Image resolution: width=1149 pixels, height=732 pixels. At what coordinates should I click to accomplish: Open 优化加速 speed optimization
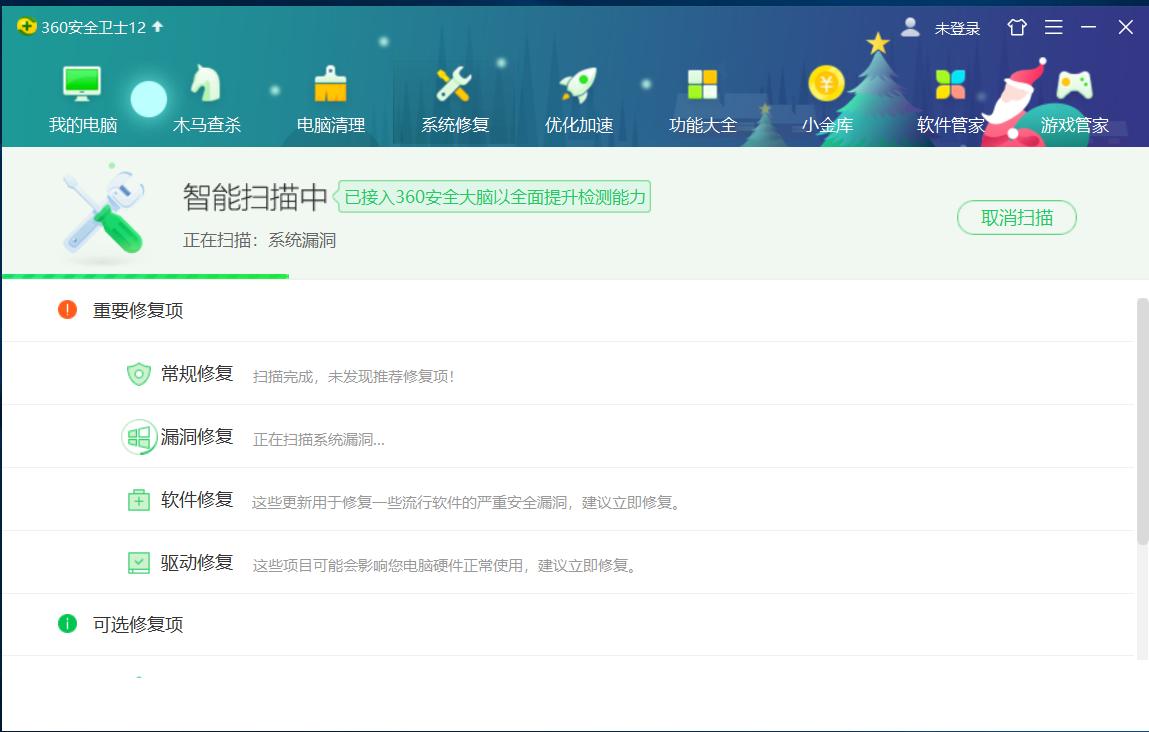[578, 95]
